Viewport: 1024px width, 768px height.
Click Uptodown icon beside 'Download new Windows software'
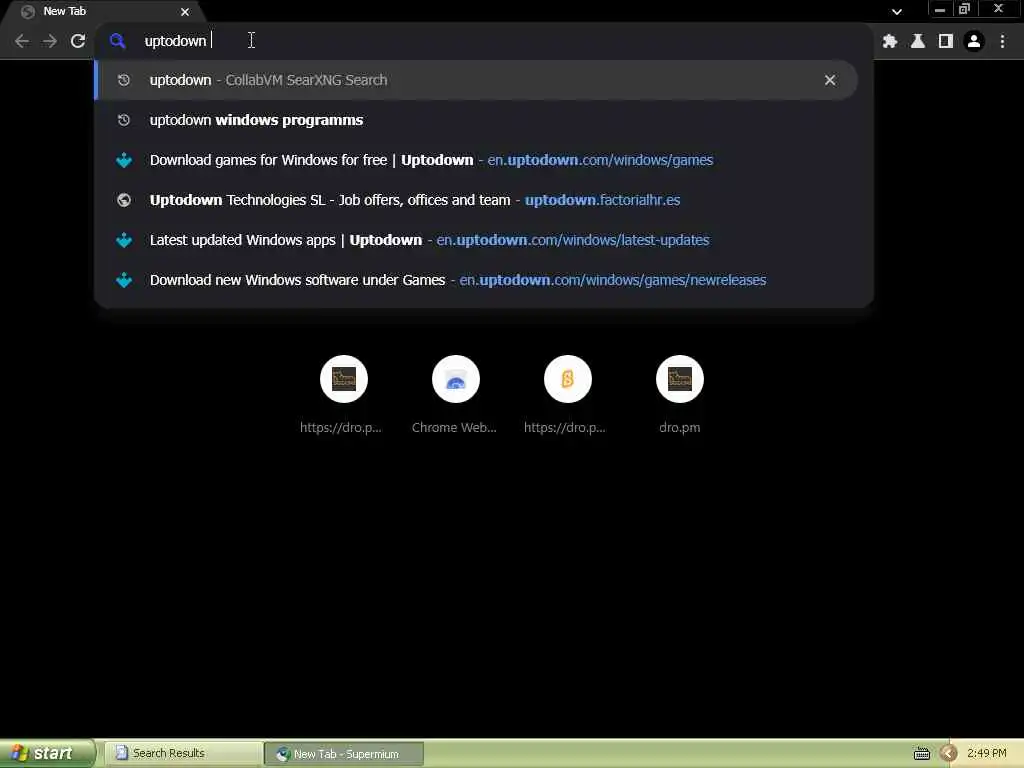coord(123,280)
